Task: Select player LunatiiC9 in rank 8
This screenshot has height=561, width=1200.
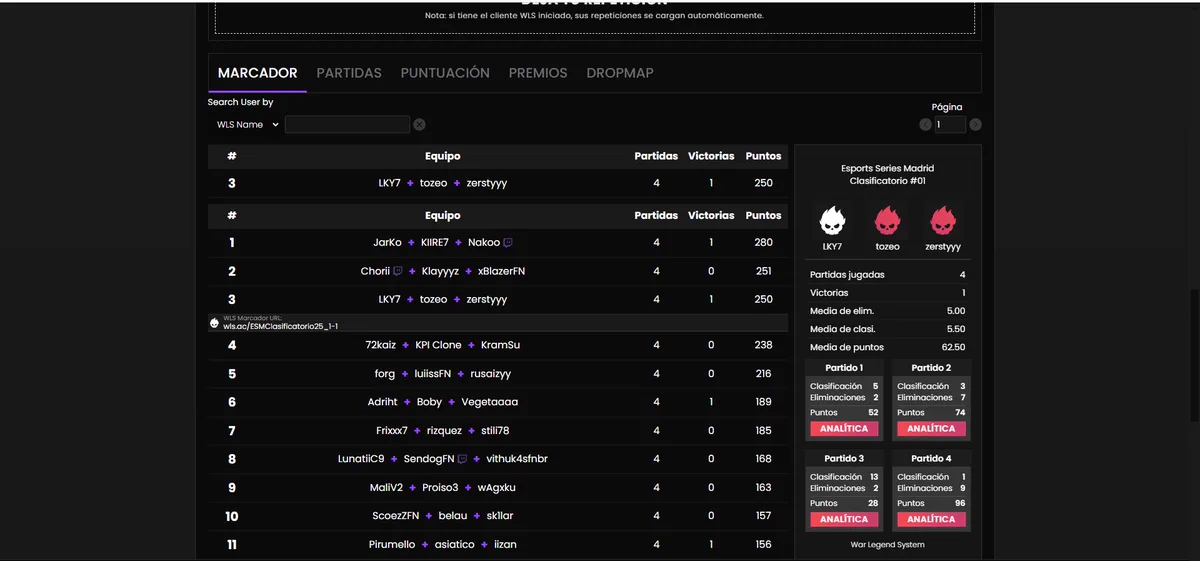Action: [361, 459]
